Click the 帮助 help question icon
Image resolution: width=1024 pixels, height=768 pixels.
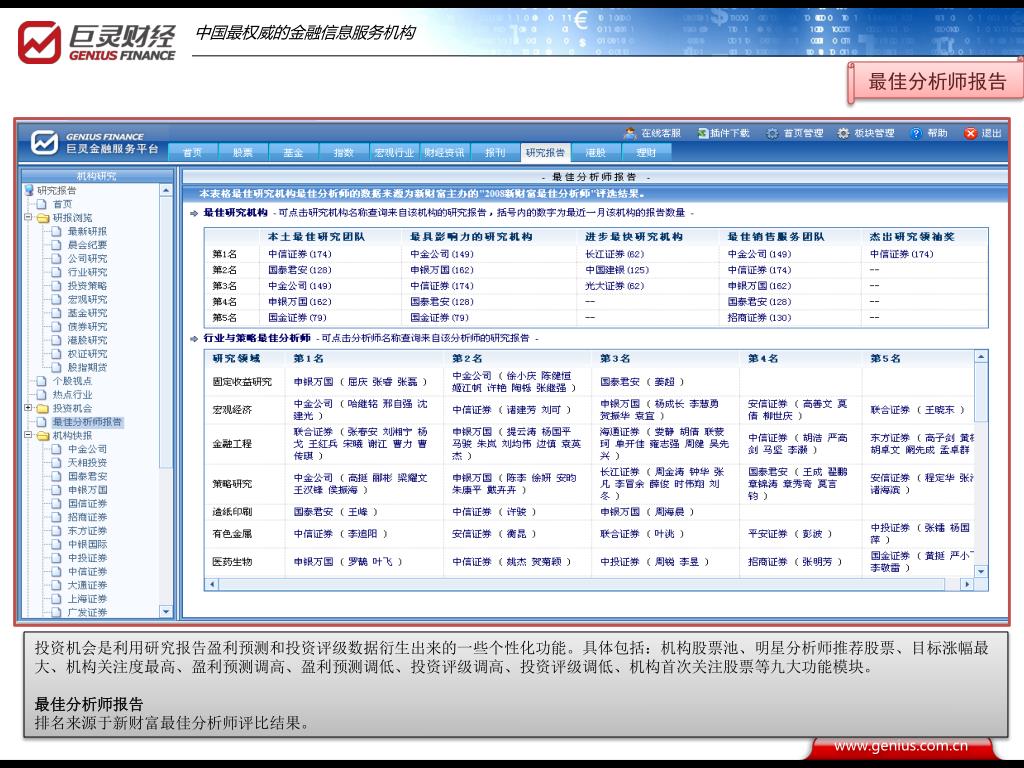(916, 133)
